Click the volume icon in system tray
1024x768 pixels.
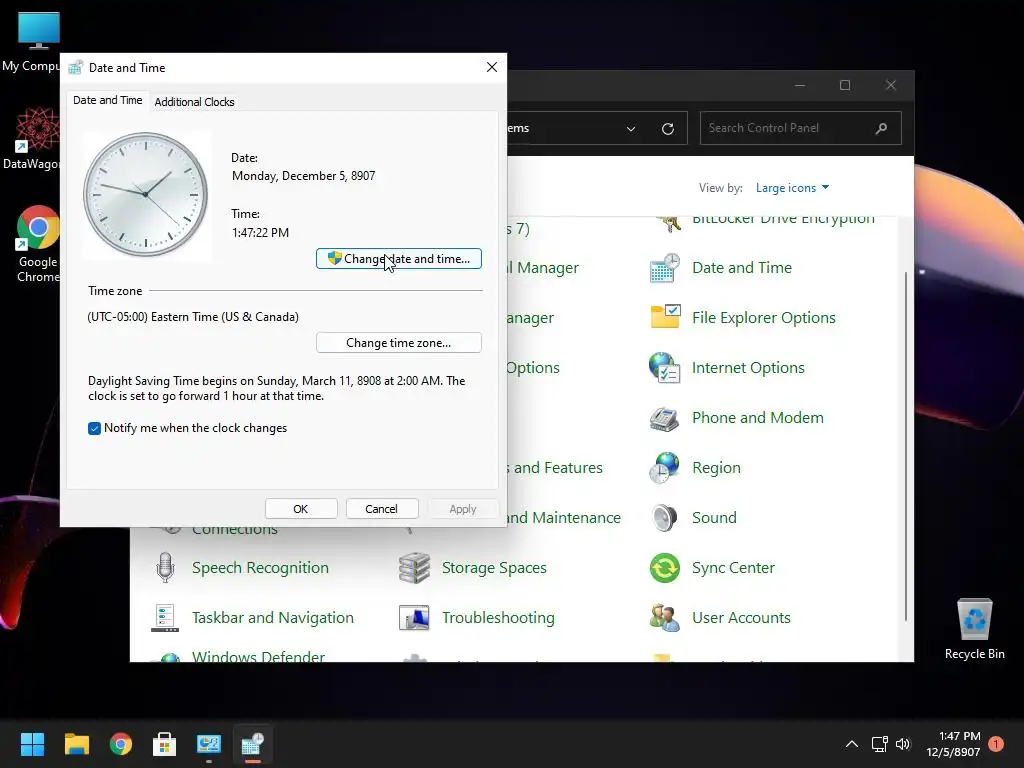point(903,744)
